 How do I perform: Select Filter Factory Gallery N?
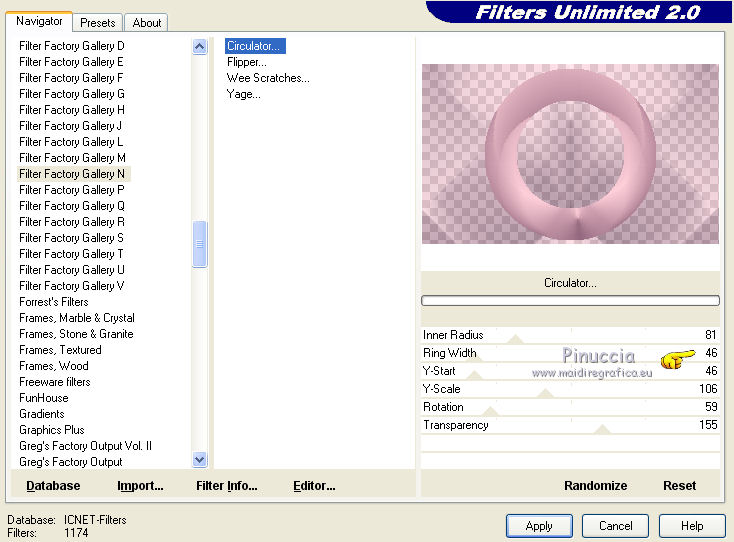[x=72, y=174]
